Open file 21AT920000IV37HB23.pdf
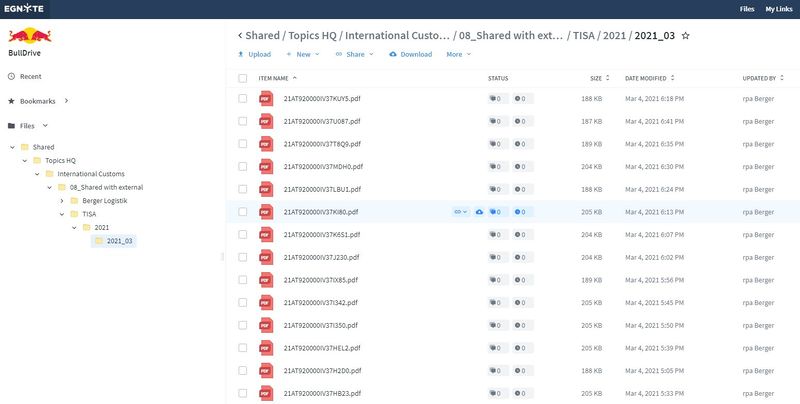Screen dimensions: 800x404 pos(322,393)
